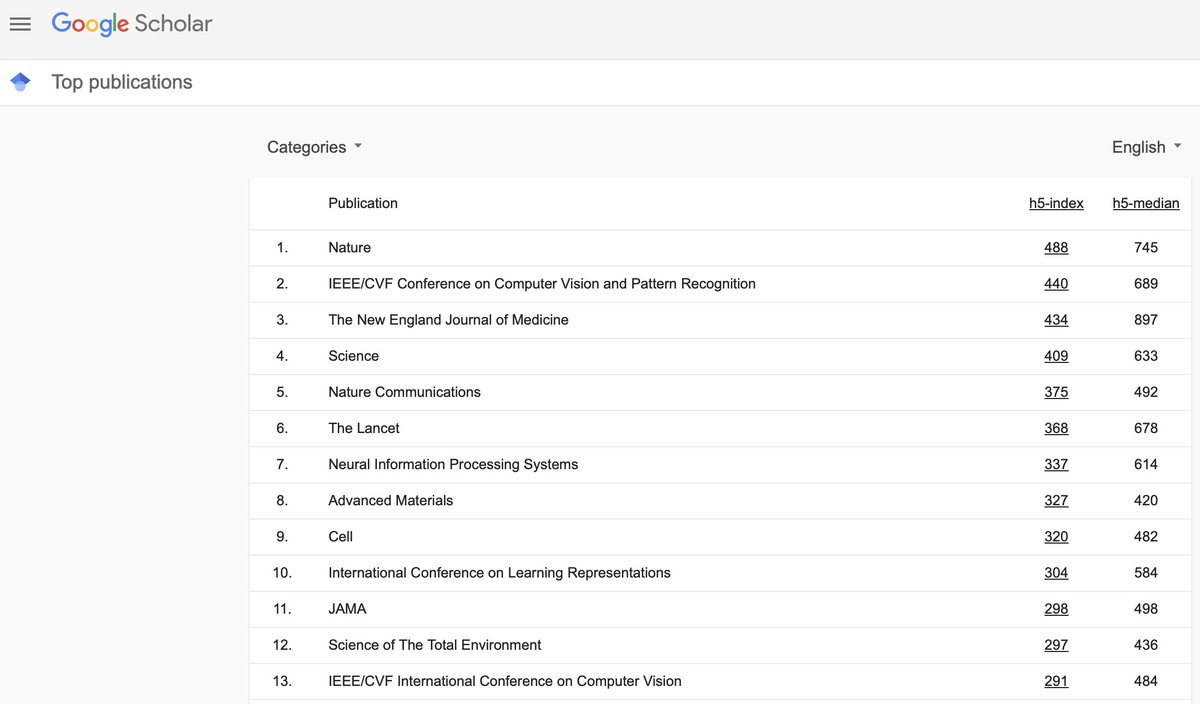This screenshot has height=704, width=1200.
Task: Click the blue Scholar graduation cap icon
Action: click(20, 82)
